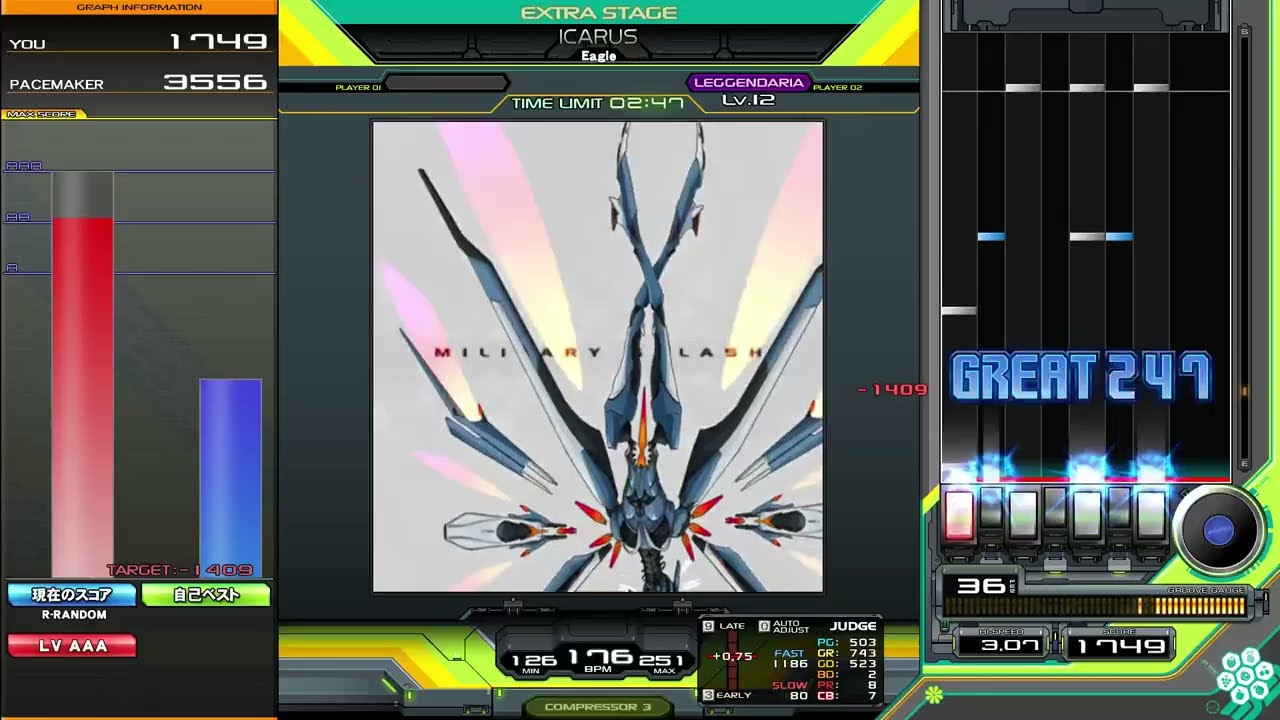
Task: Click the 36% gauge readout
Action: [986, 585]
